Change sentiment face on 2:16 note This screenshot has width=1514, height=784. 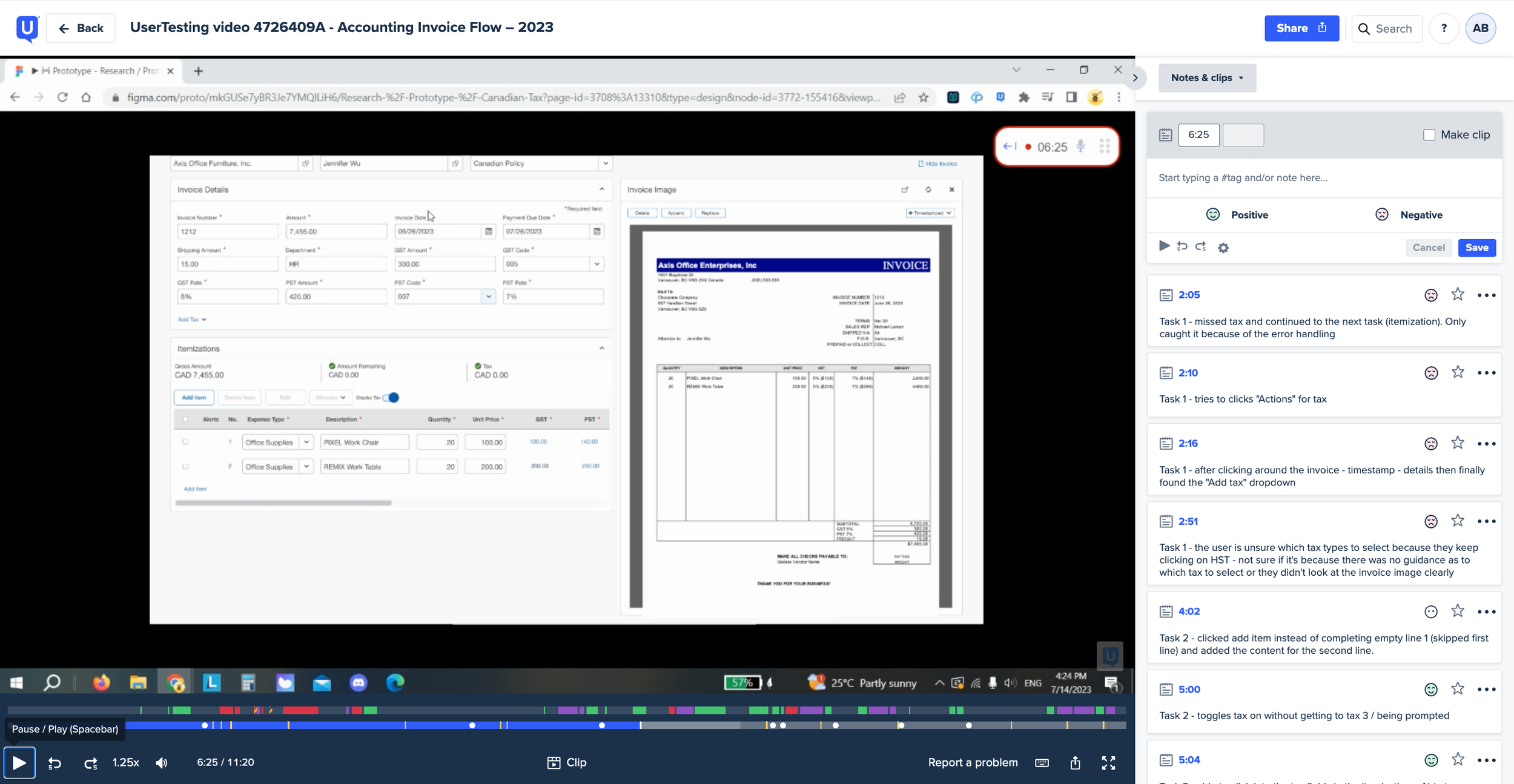1430,444
